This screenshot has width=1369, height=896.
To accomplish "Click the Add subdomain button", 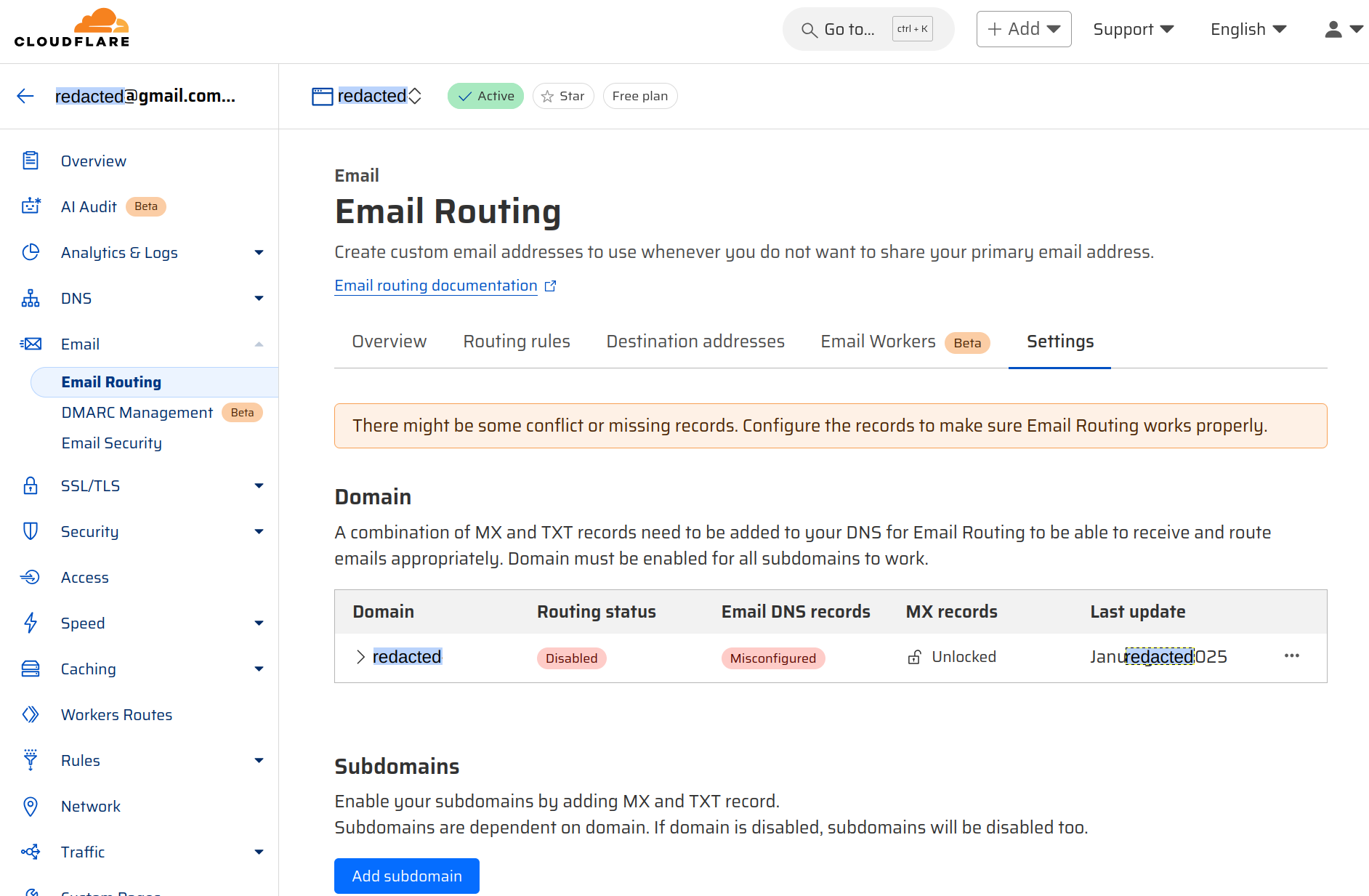I will (x=407, y=876).
